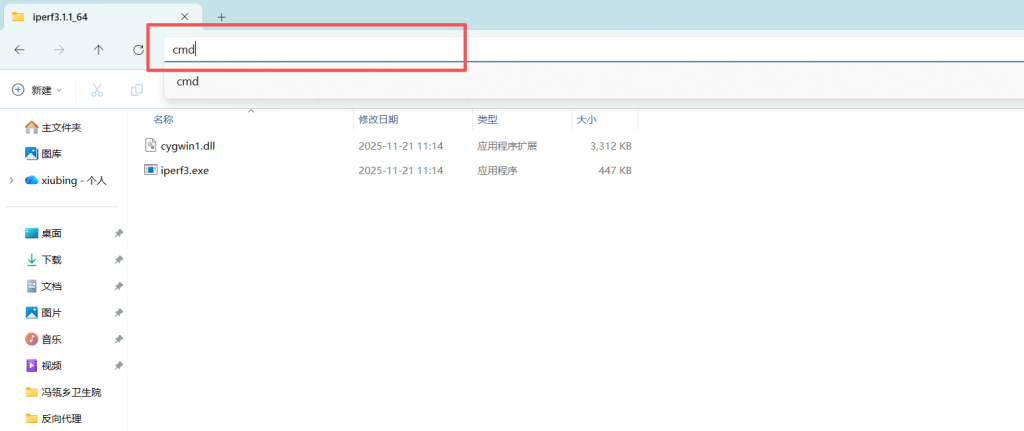The width and height of the screenshot is (1024, 431).
Task: Go up one folder level
Action: (98, 50)
